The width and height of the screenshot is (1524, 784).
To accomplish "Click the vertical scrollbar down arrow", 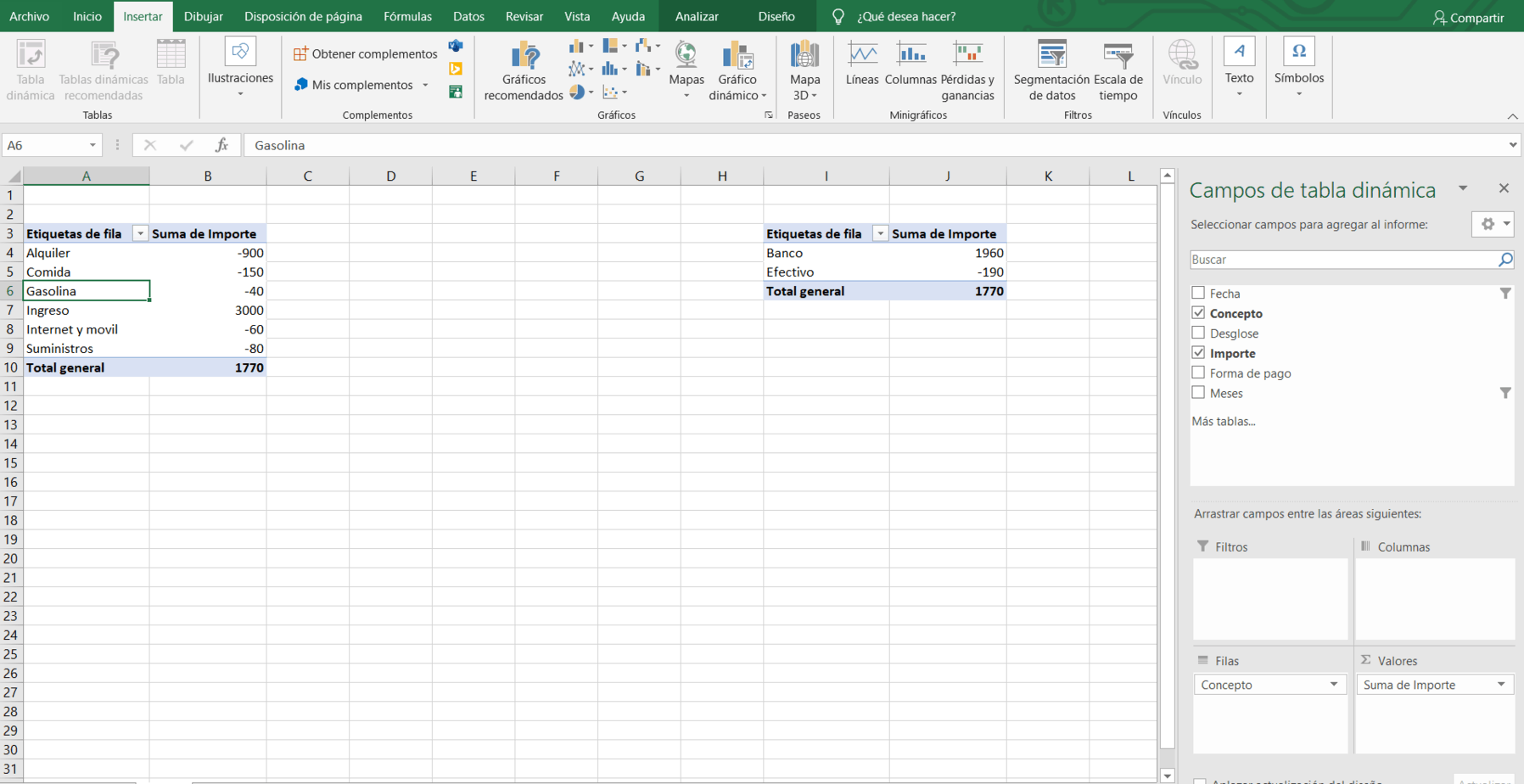I will [x=1168, y=776].
